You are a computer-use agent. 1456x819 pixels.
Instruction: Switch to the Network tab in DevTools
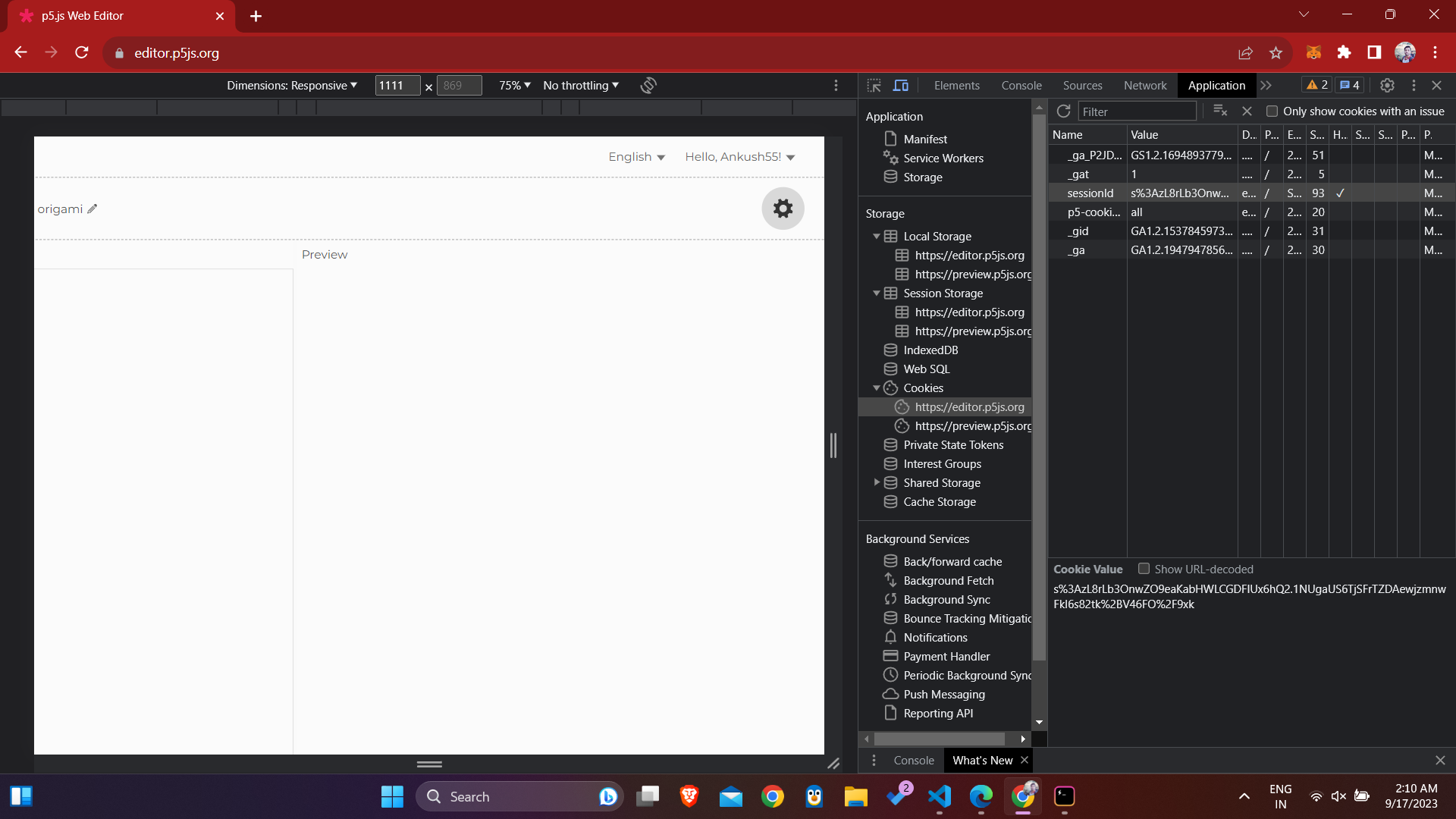[x=1144, y=85]
